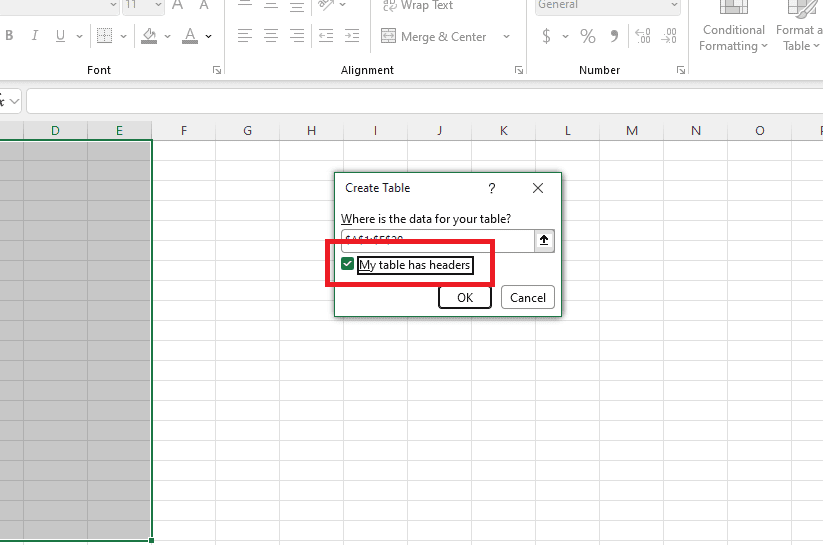Select column N header

[695, 131]
